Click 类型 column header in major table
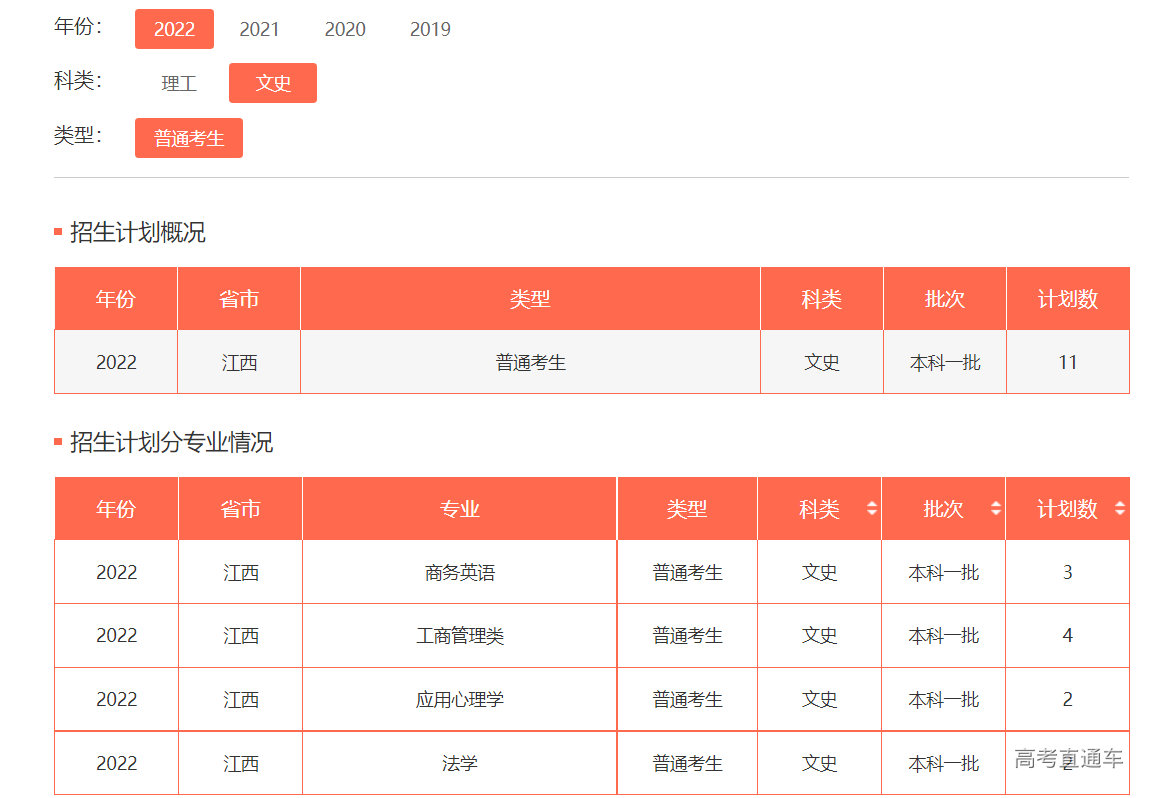This screenshot has width=1152, height=798. [687, 509]
